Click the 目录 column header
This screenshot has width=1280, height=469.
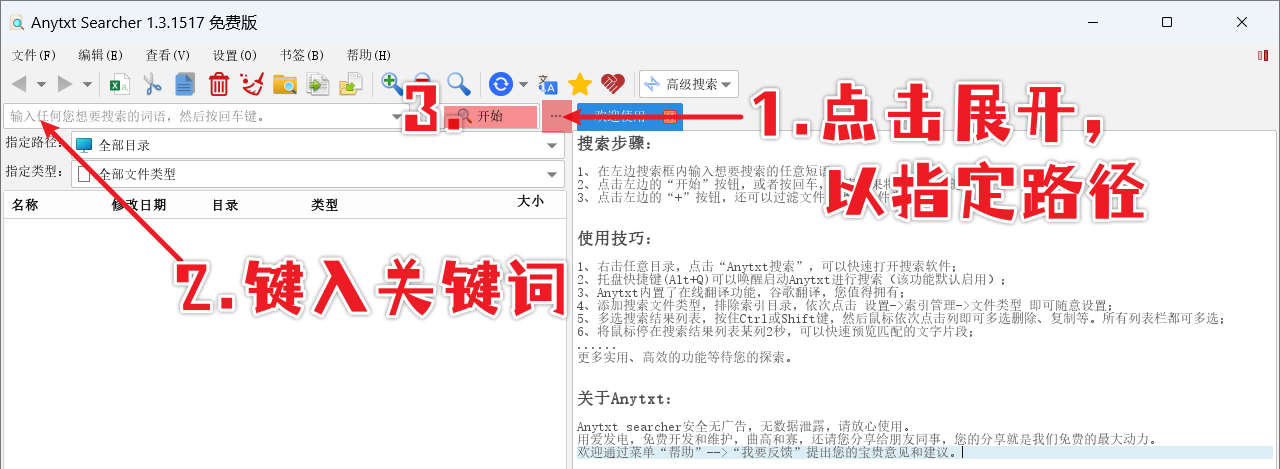click(x=225, y=204)
